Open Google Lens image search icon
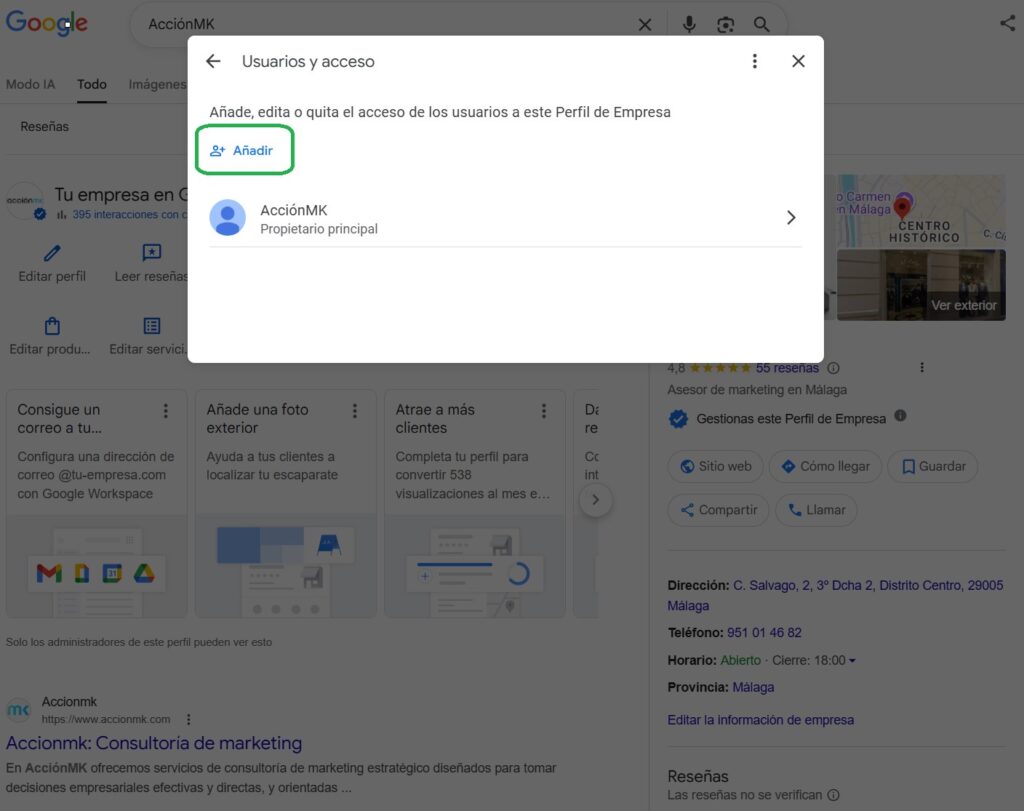Viewport: 1024px width, 811px height. pos(725,24)
